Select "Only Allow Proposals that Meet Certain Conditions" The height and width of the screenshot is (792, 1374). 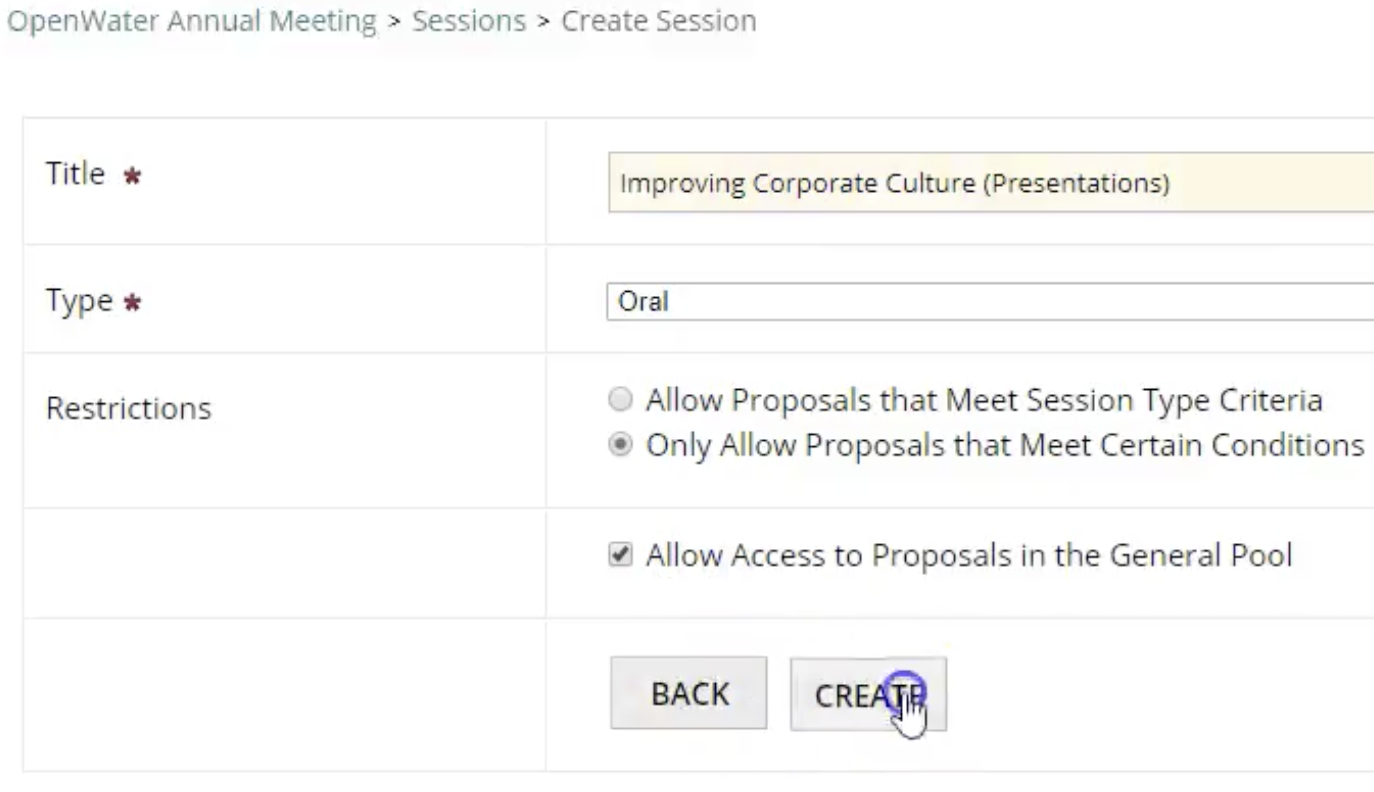point(620,445)
